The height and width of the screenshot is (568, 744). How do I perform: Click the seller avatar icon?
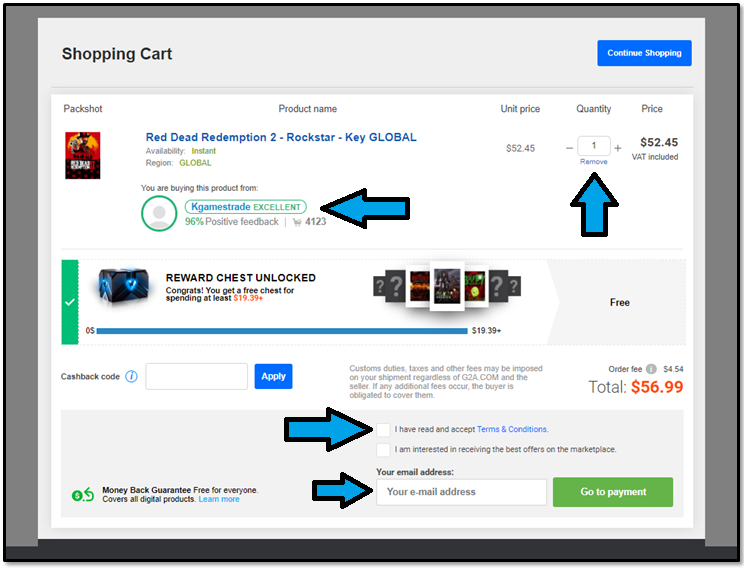[x=159, y=214]
